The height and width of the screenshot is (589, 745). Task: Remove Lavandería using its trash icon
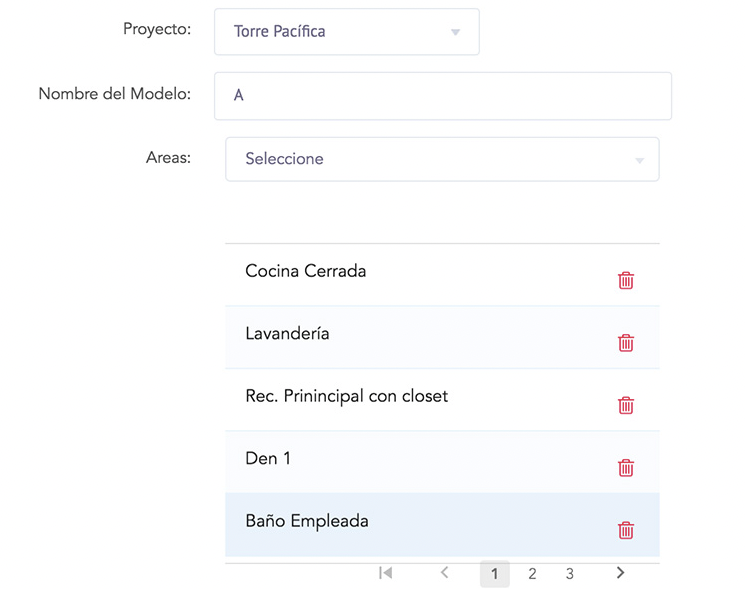point(626,342)
